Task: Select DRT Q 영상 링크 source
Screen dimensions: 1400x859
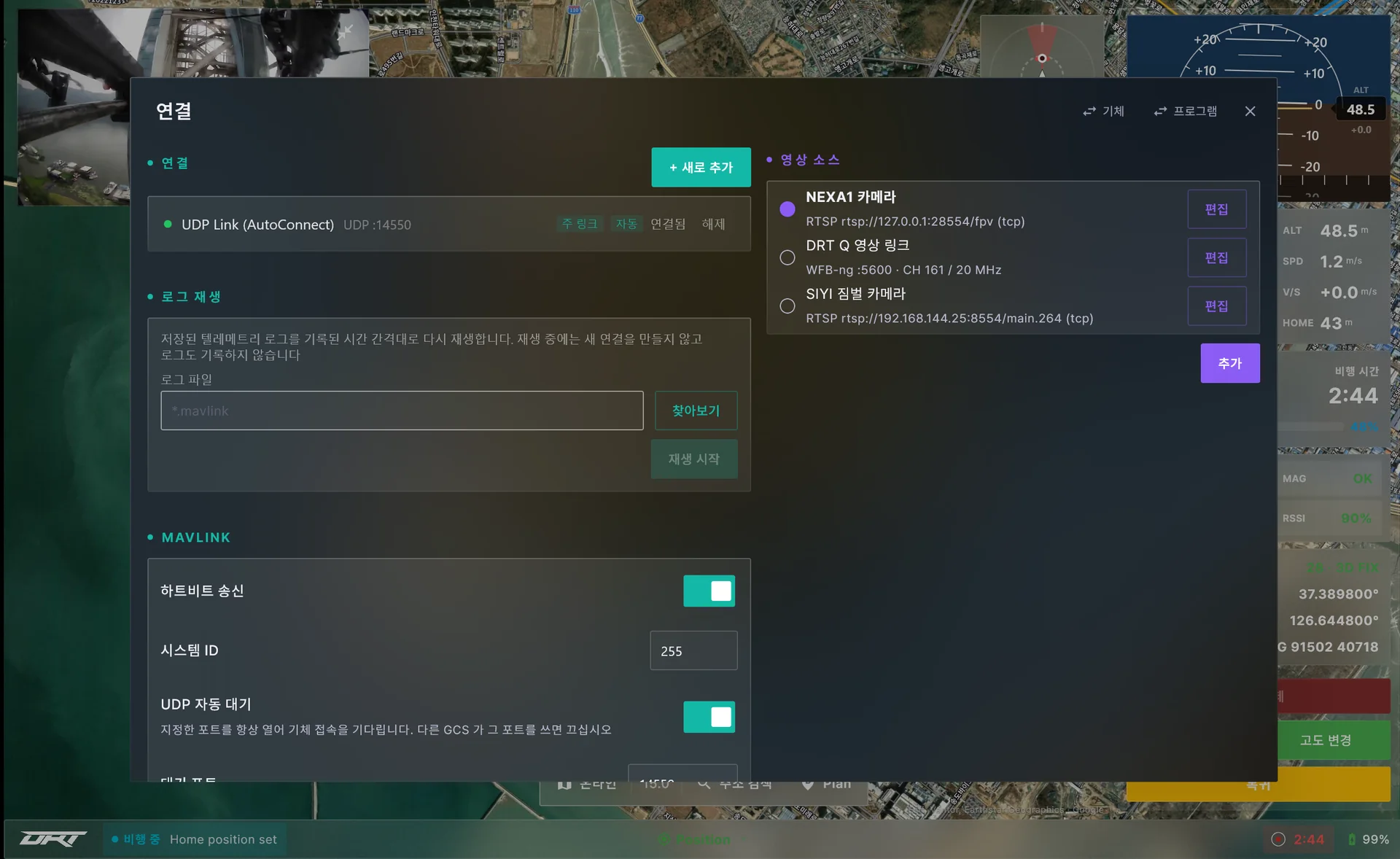Action: [x=787, y=257]
